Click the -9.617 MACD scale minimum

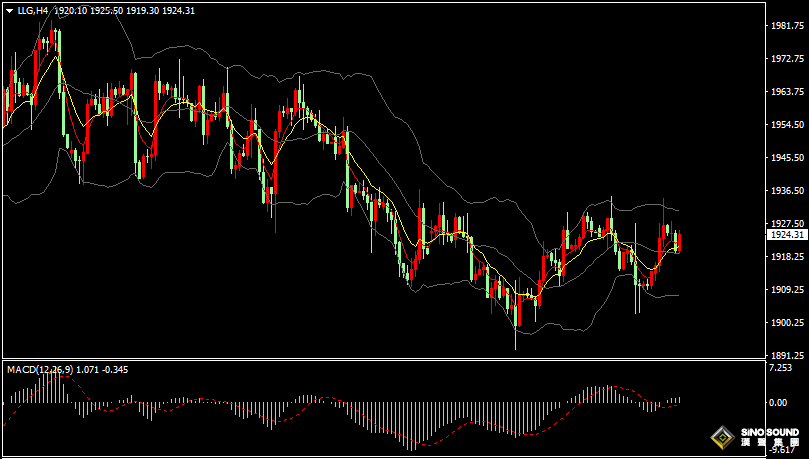click(783, 451)
